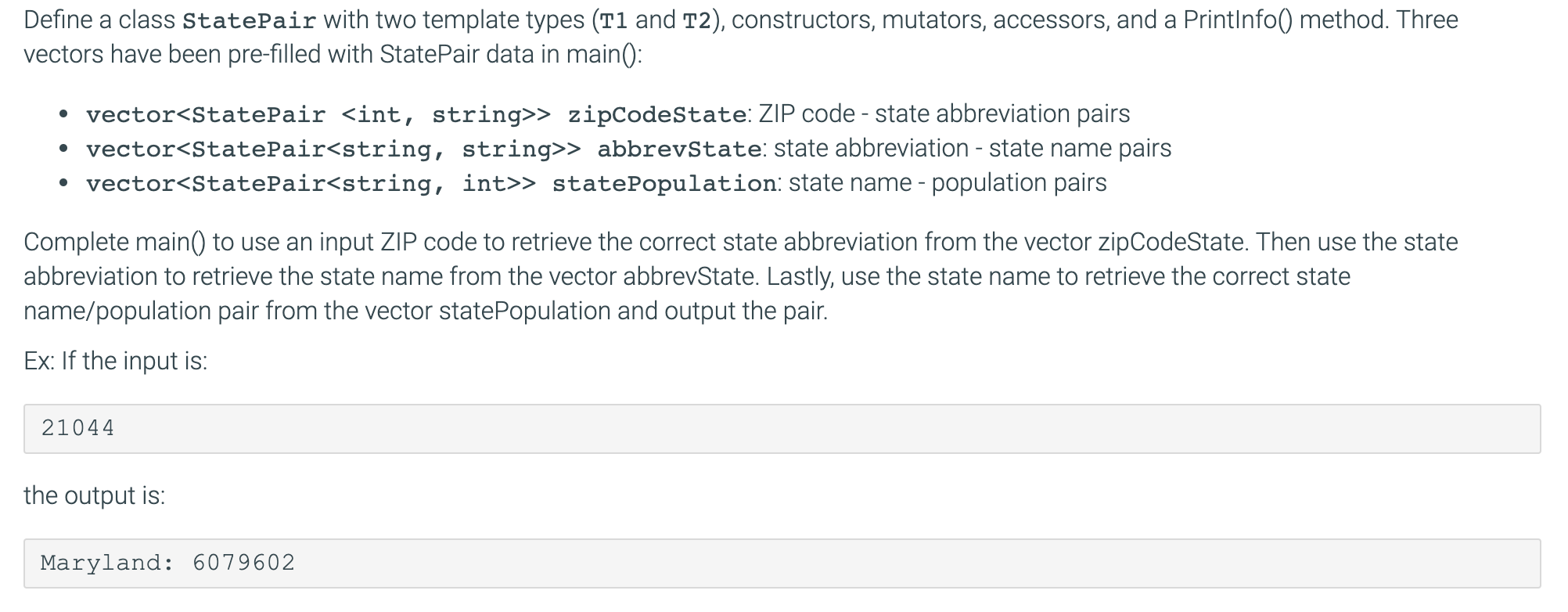Screen dimensions: 1568x612
Task: Click the "vector<StatePair <int, string>>" code text
Action: coord(318,115)
